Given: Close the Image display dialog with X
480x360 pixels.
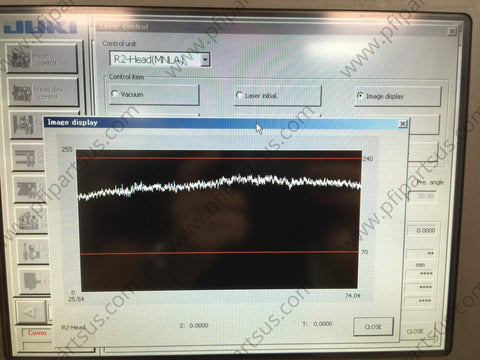Looking at the screenshot, I should point(403,124).
